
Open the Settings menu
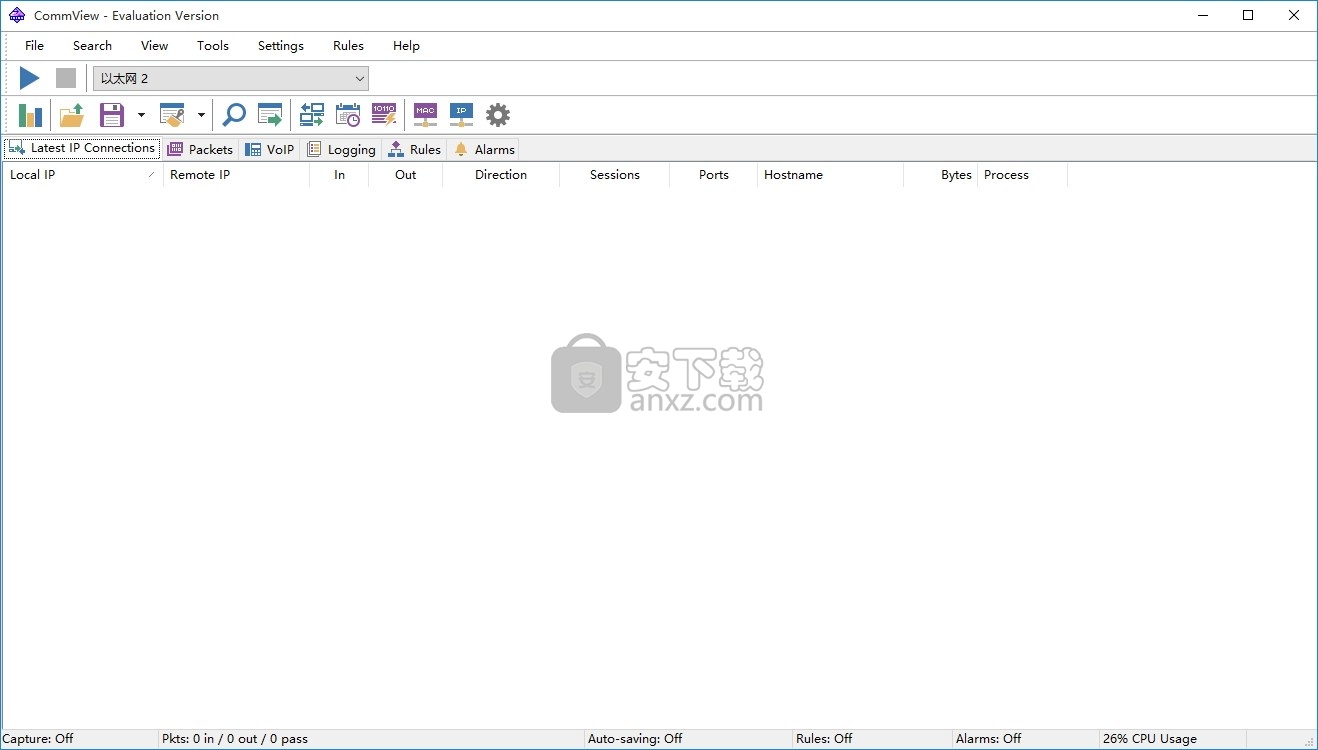[281, 46]
